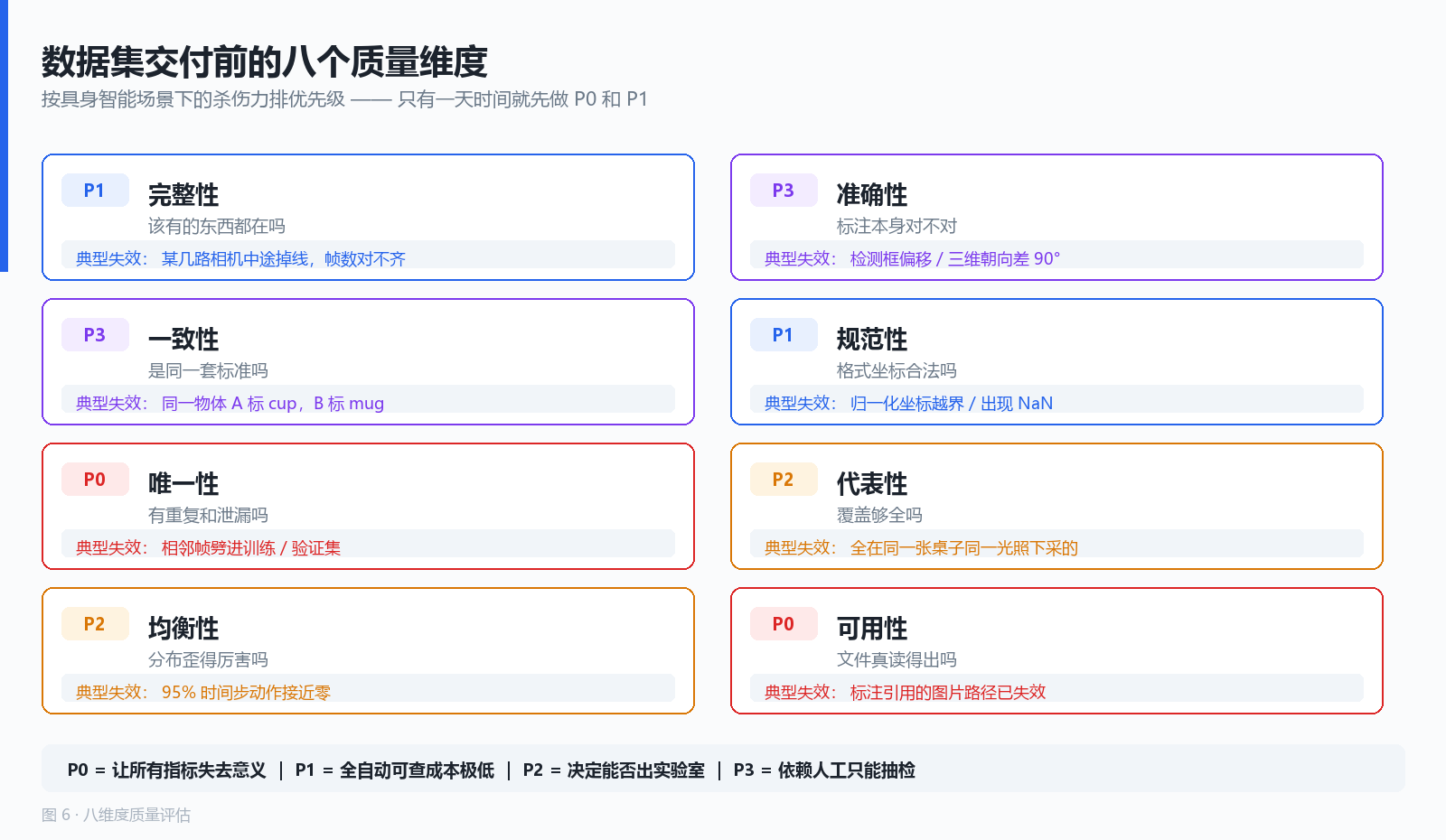Select the 规范性 card heading
1446x840 pixels.
coord(872,339)
